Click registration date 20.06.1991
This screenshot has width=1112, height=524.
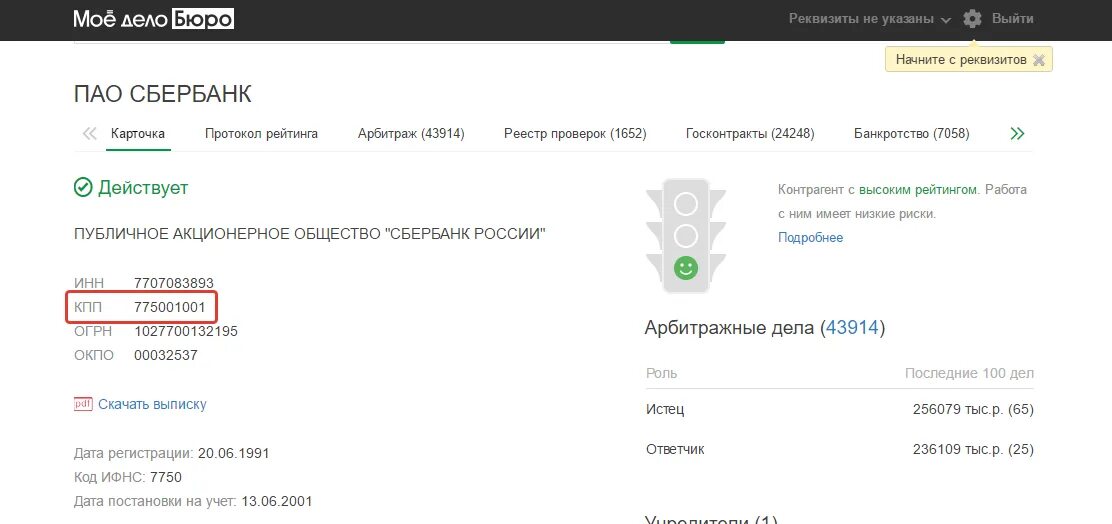(x=233, y=453)
